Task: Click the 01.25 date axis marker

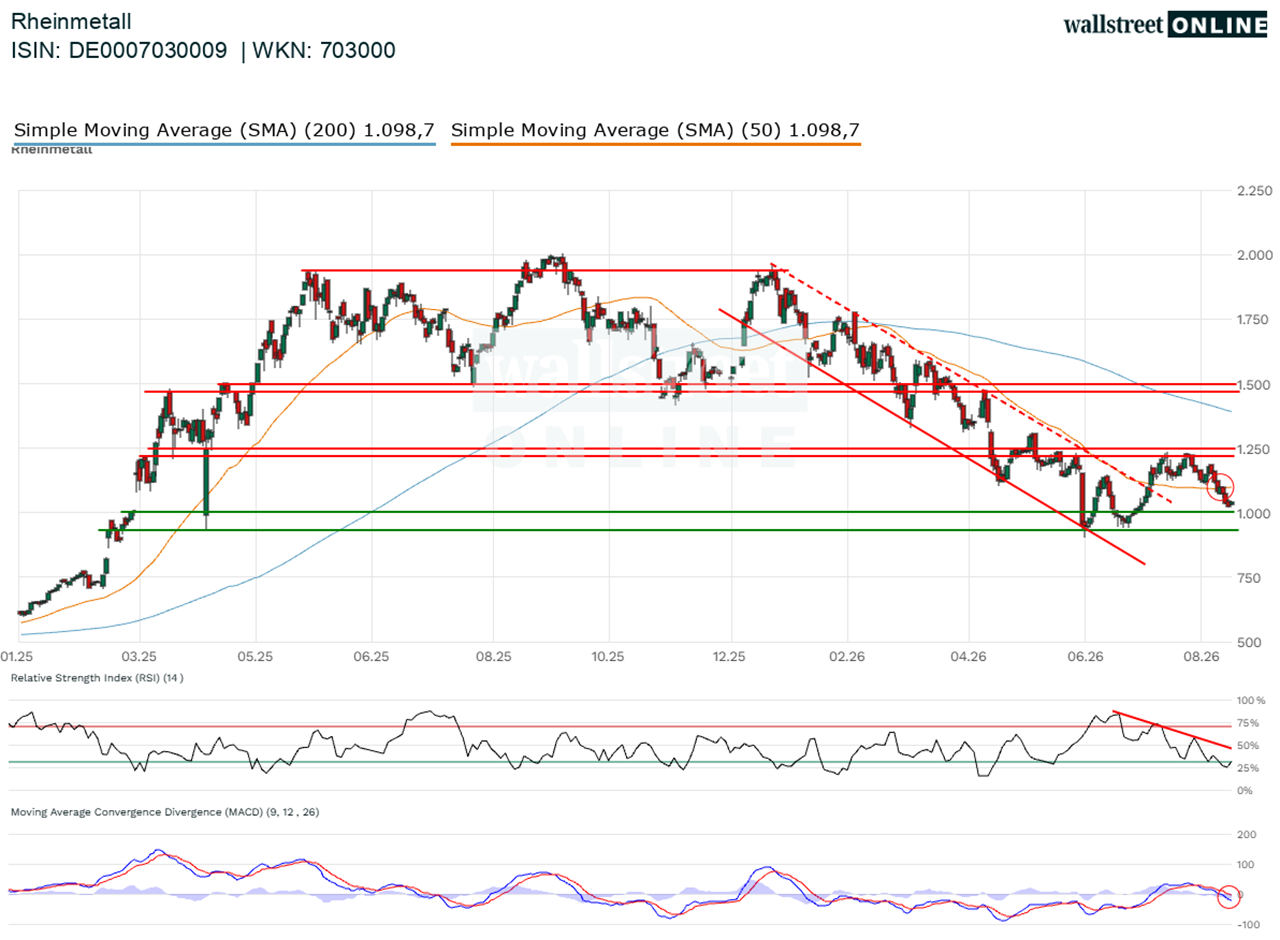Action: 18,657
